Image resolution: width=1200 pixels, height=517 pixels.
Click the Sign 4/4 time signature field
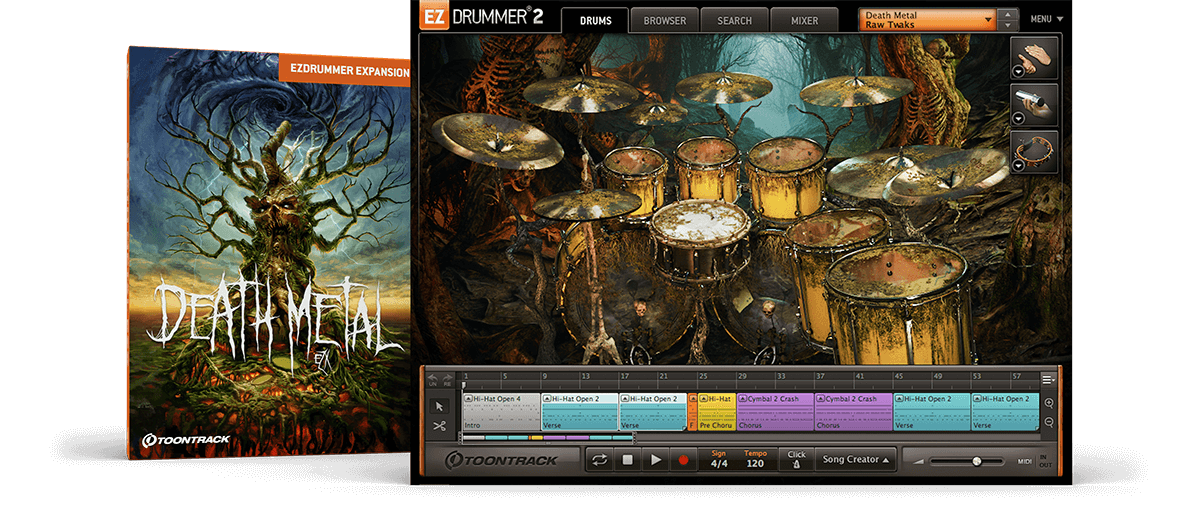click(719, 460)
